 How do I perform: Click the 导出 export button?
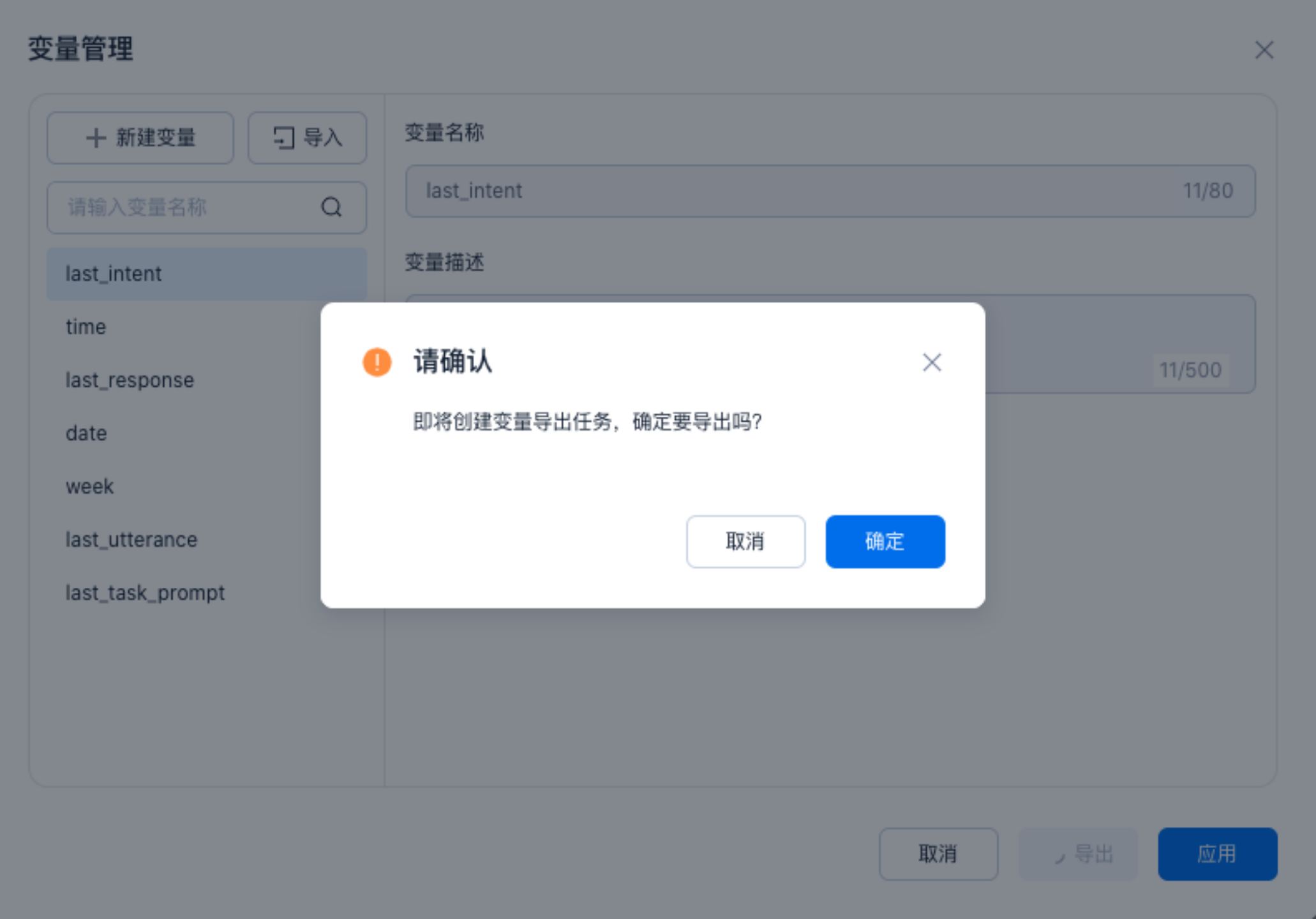pos(1078,854)
